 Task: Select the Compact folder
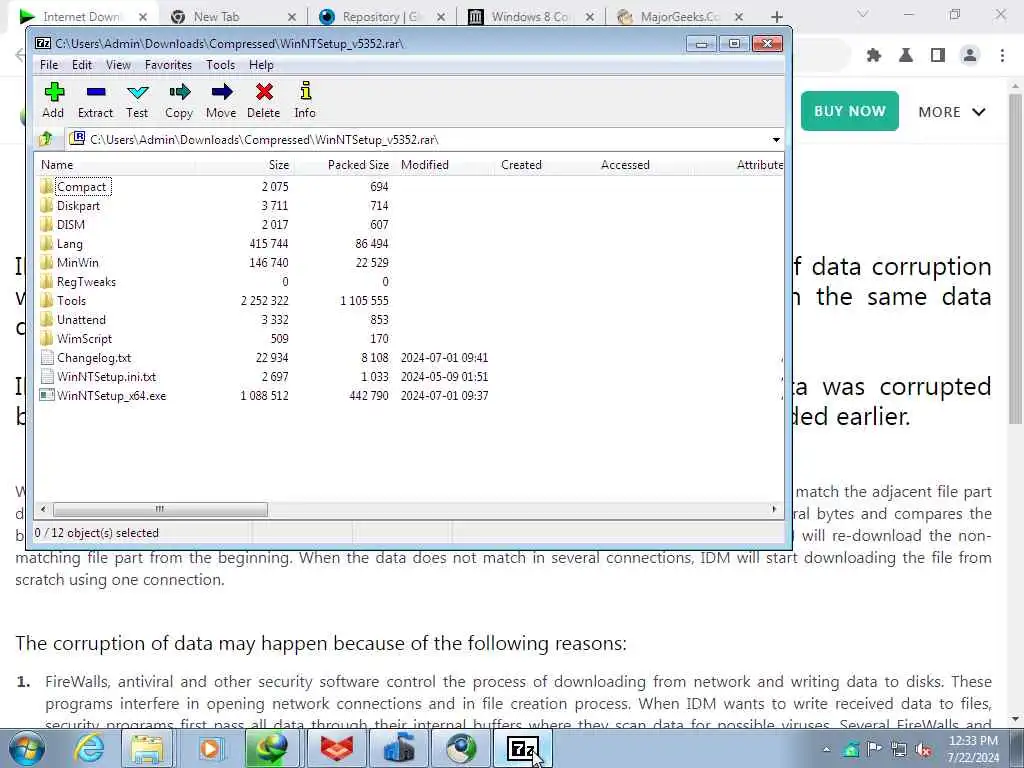click(x=81, y=187)
